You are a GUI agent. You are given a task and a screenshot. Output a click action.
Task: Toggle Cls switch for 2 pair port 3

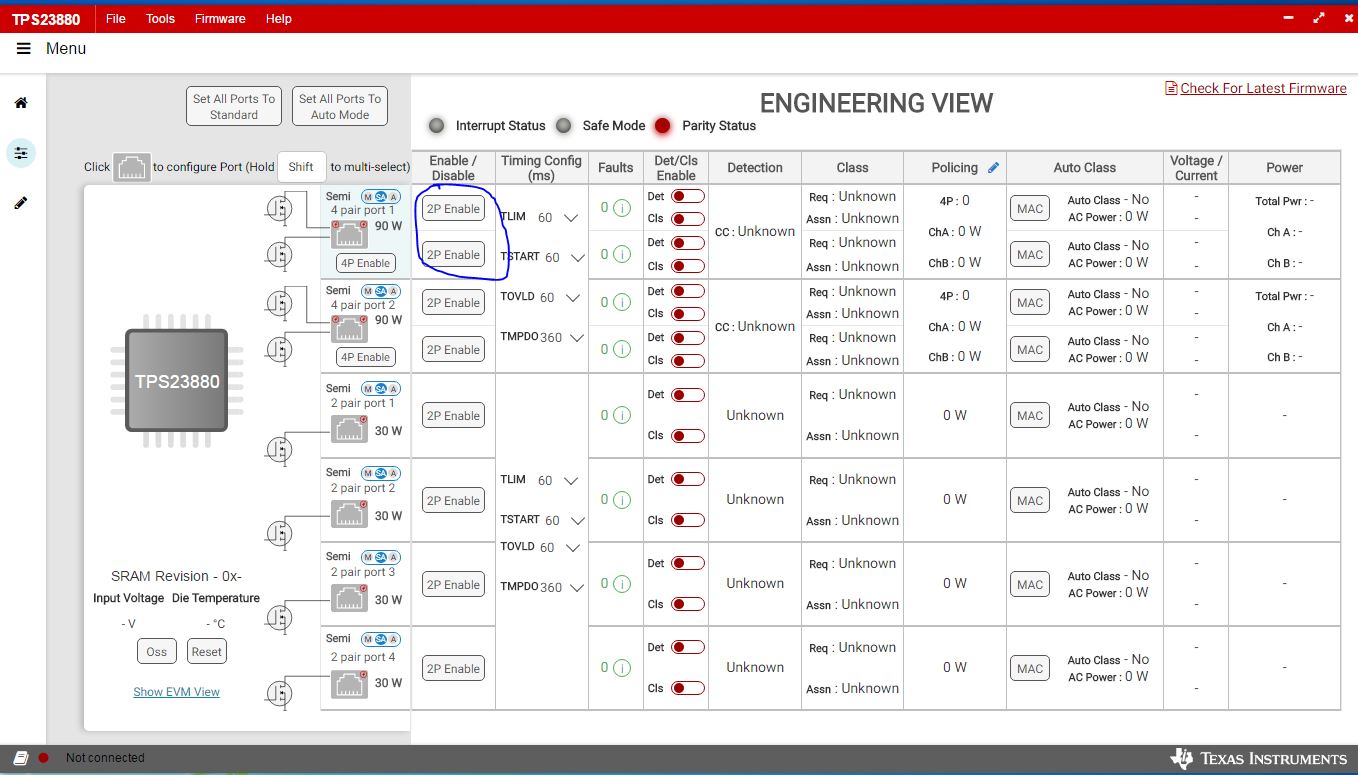(688, 604)
